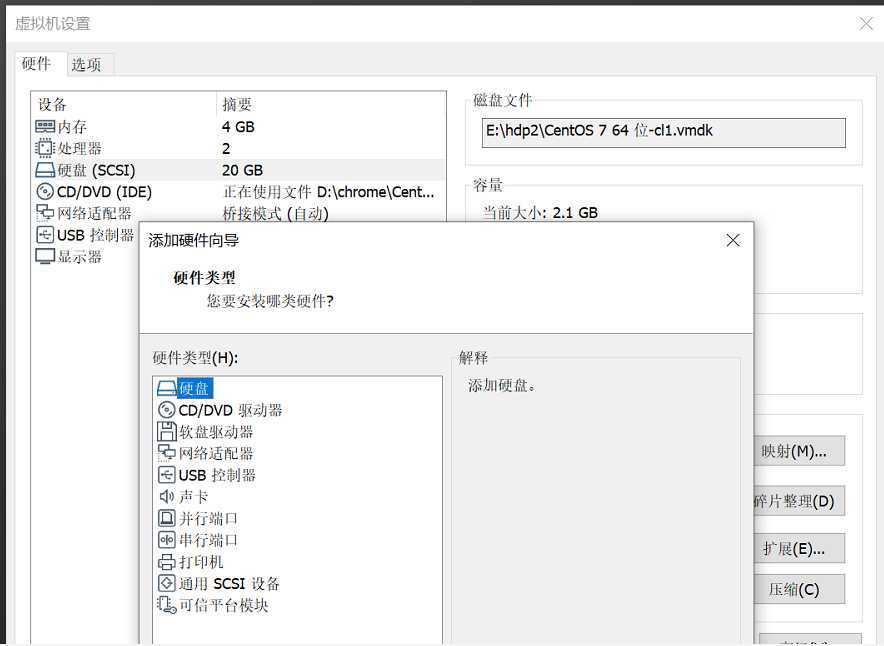
Task: Click the disk file path field
Action: [x=664, y=132]
